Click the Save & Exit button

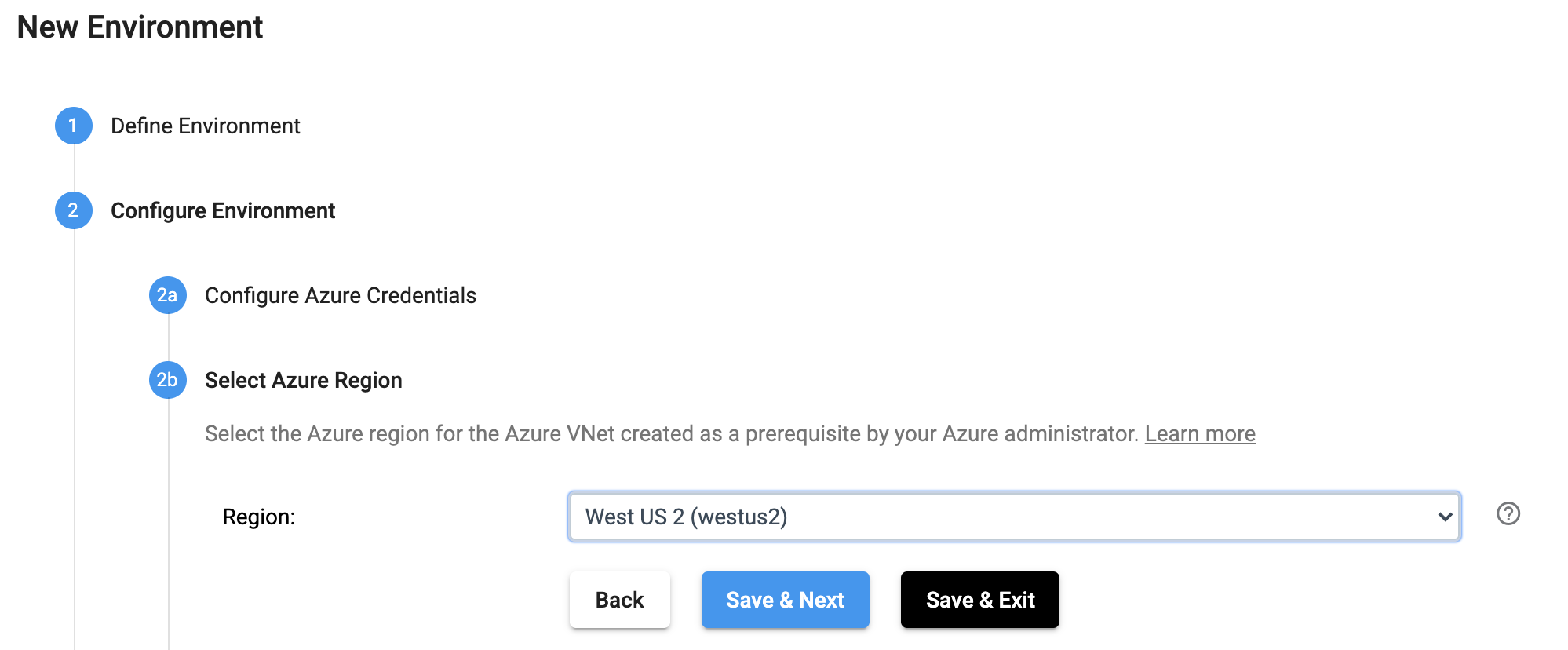coord(979,600)
